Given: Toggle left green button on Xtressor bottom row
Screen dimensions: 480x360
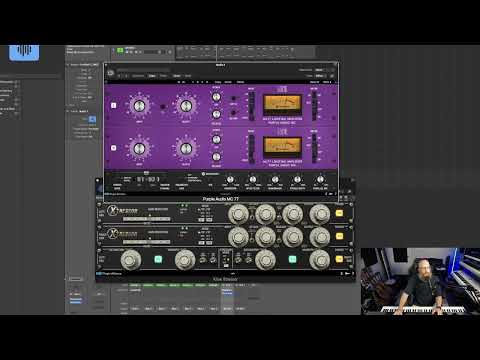Looking at the screenshot, I should point(158,259).
